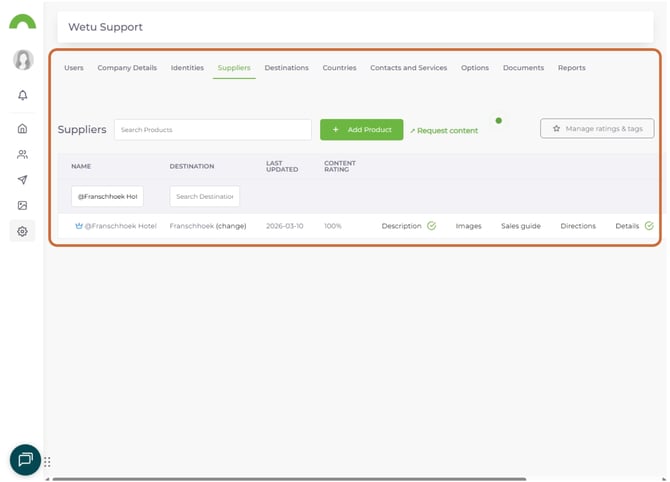Screen dimensions: 670x482
Task: Open the image gallery sidebar icon
Action: tap(22, 205)
